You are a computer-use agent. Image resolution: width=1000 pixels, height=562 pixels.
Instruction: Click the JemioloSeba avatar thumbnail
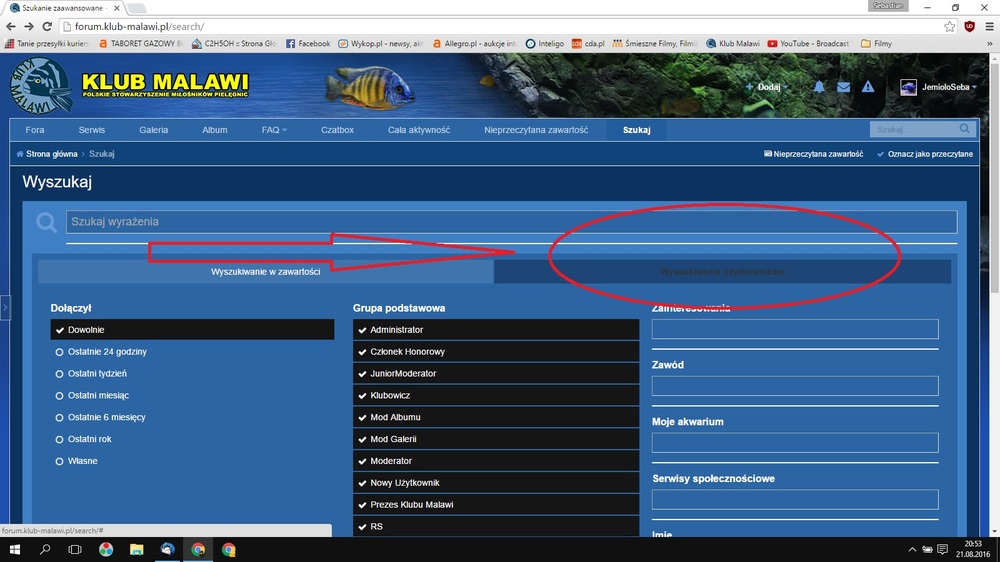click(x=908, y=87)
